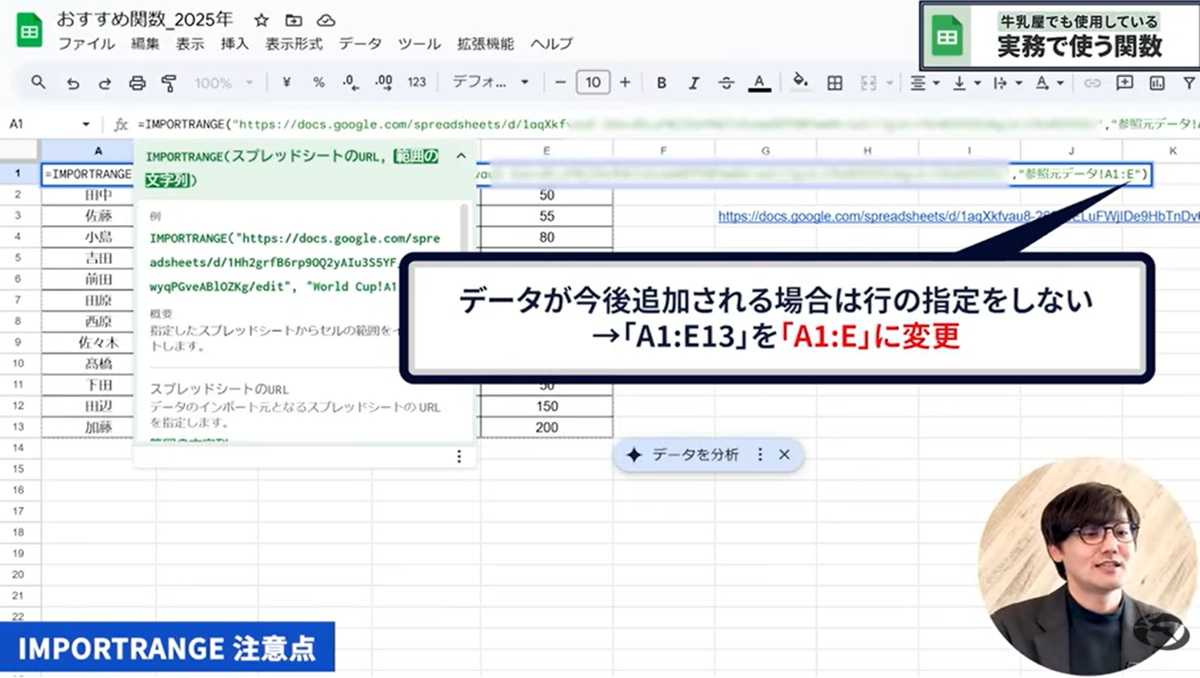Click the insert chart icon
Image resolution: width=1200 pixels, height=678 pixels.
click(1157, 83)
